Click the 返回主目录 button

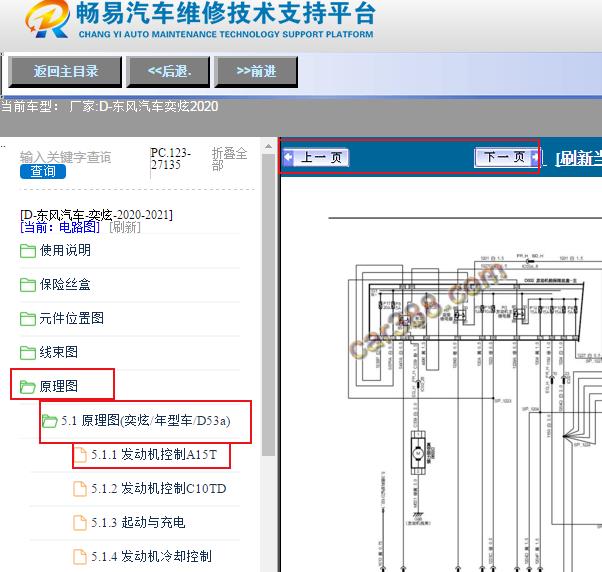(65, 72)
